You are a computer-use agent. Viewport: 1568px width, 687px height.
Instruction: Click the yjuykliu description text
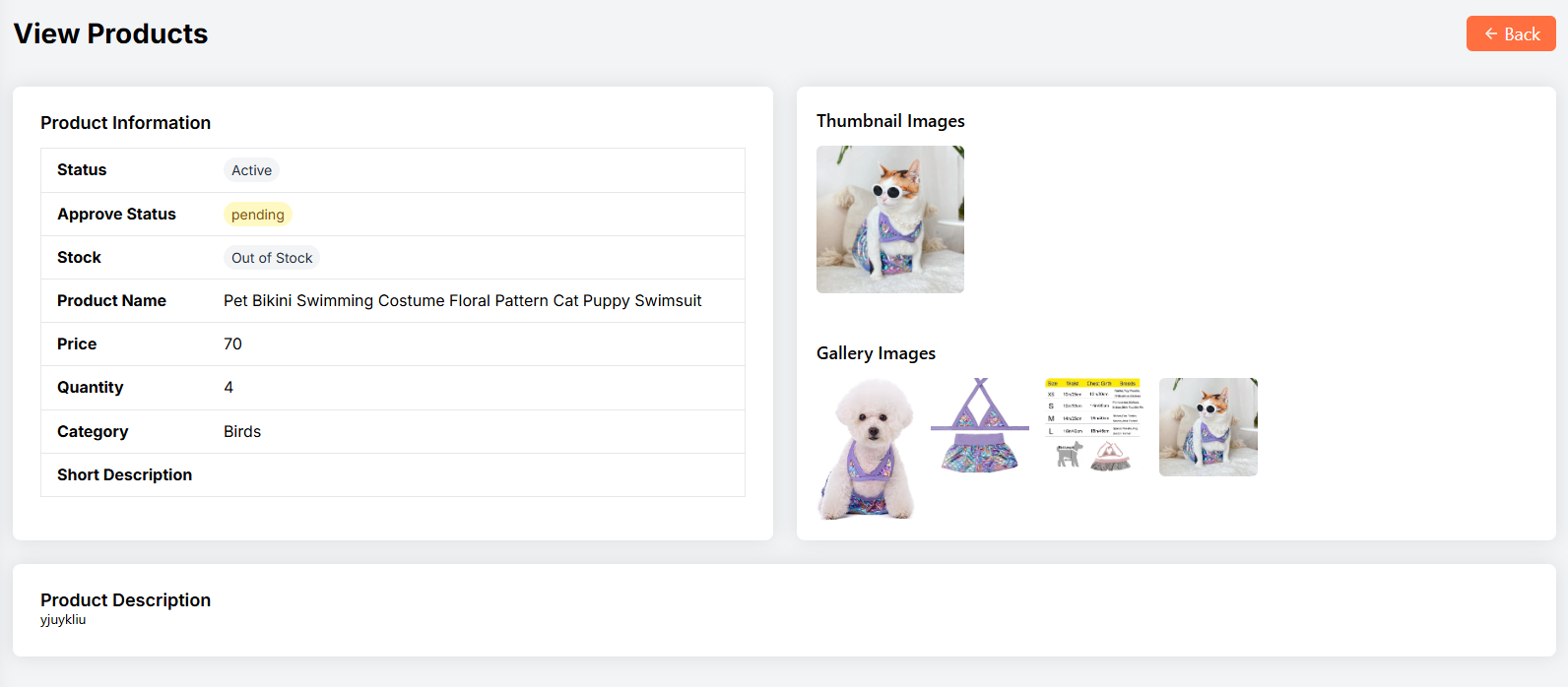pos(63,620)
